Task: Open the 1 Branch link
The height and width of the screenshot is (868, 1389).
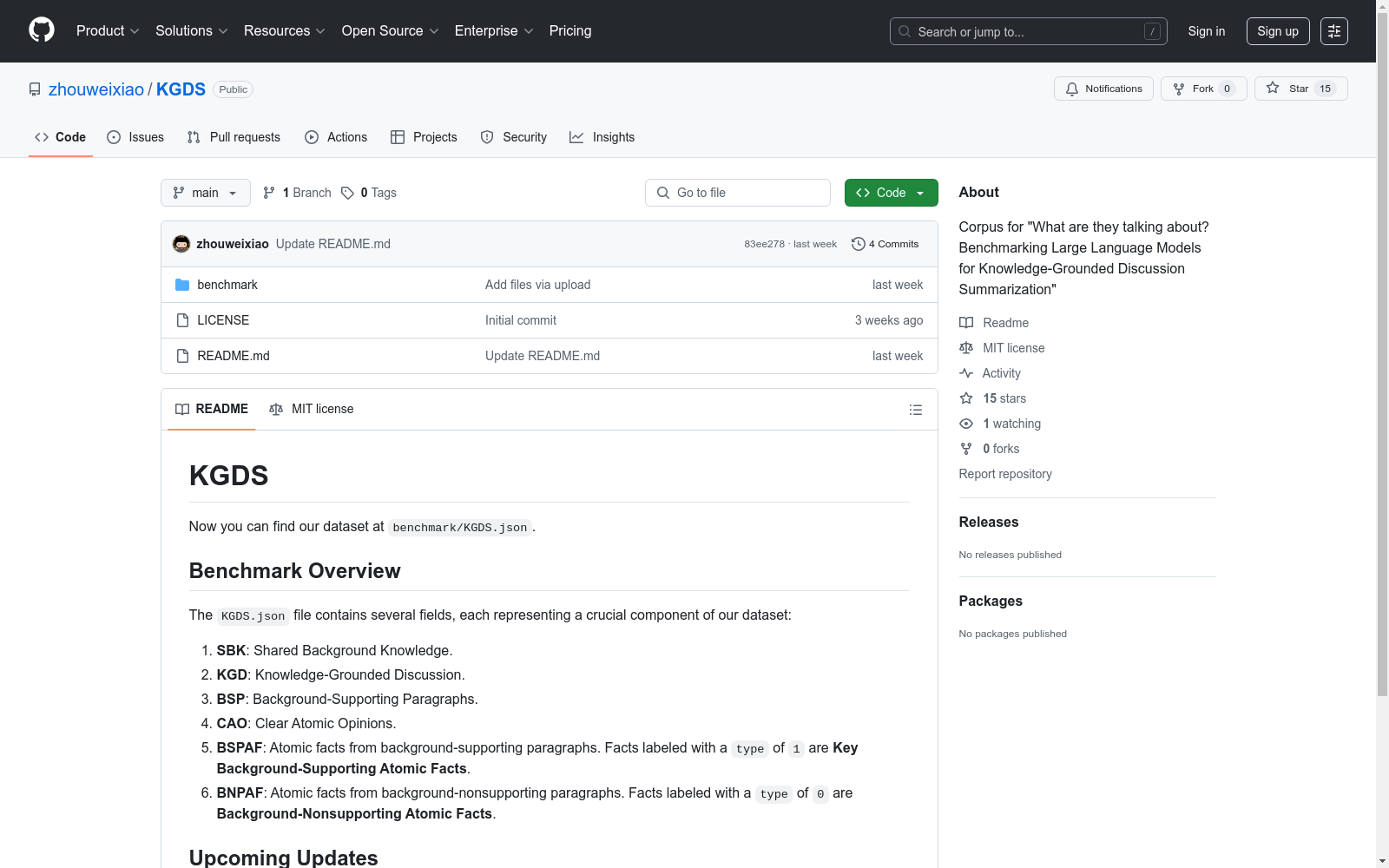Action: (297, 193)
